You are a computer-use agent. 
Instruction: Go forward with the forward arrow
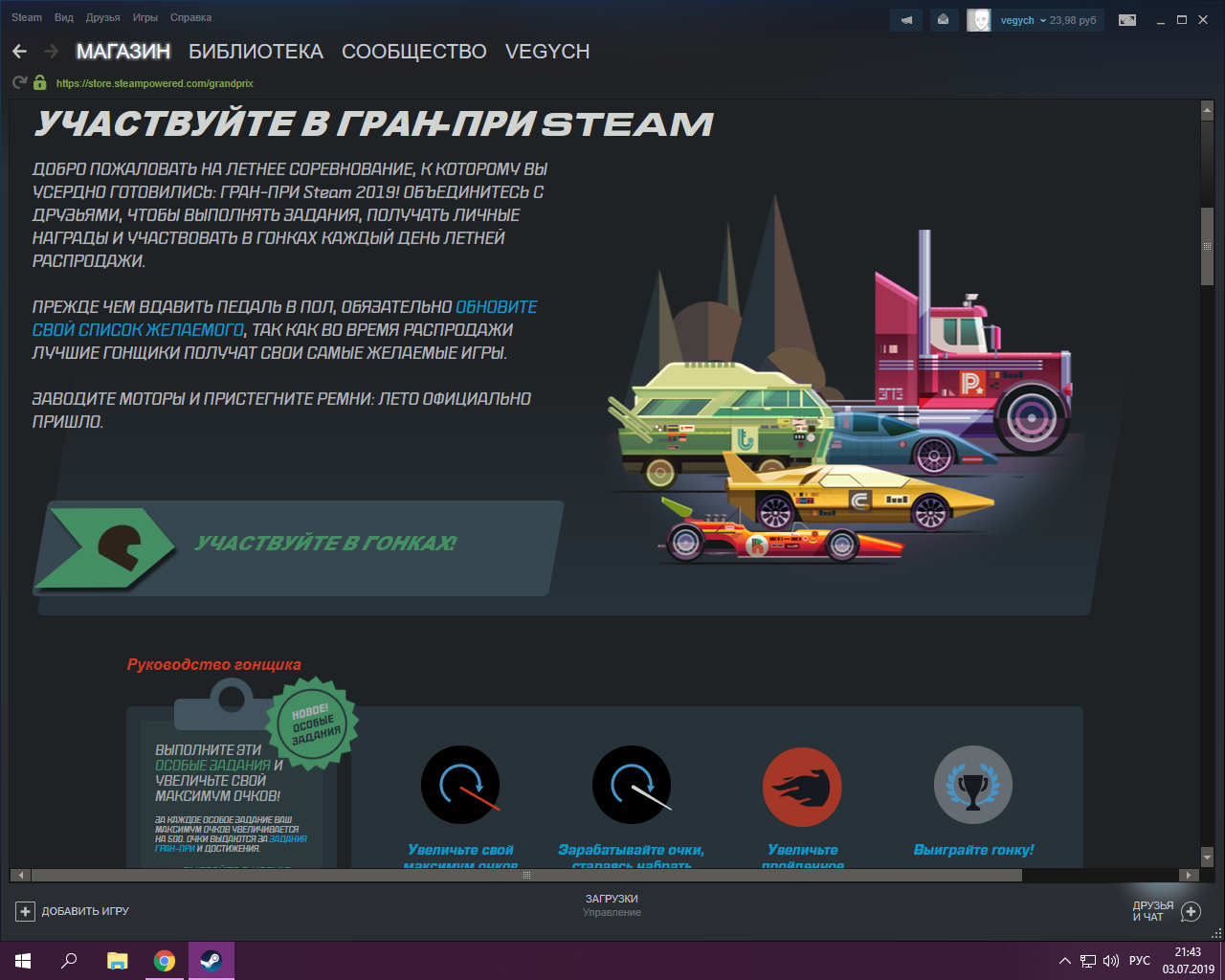tap(52, 52)
